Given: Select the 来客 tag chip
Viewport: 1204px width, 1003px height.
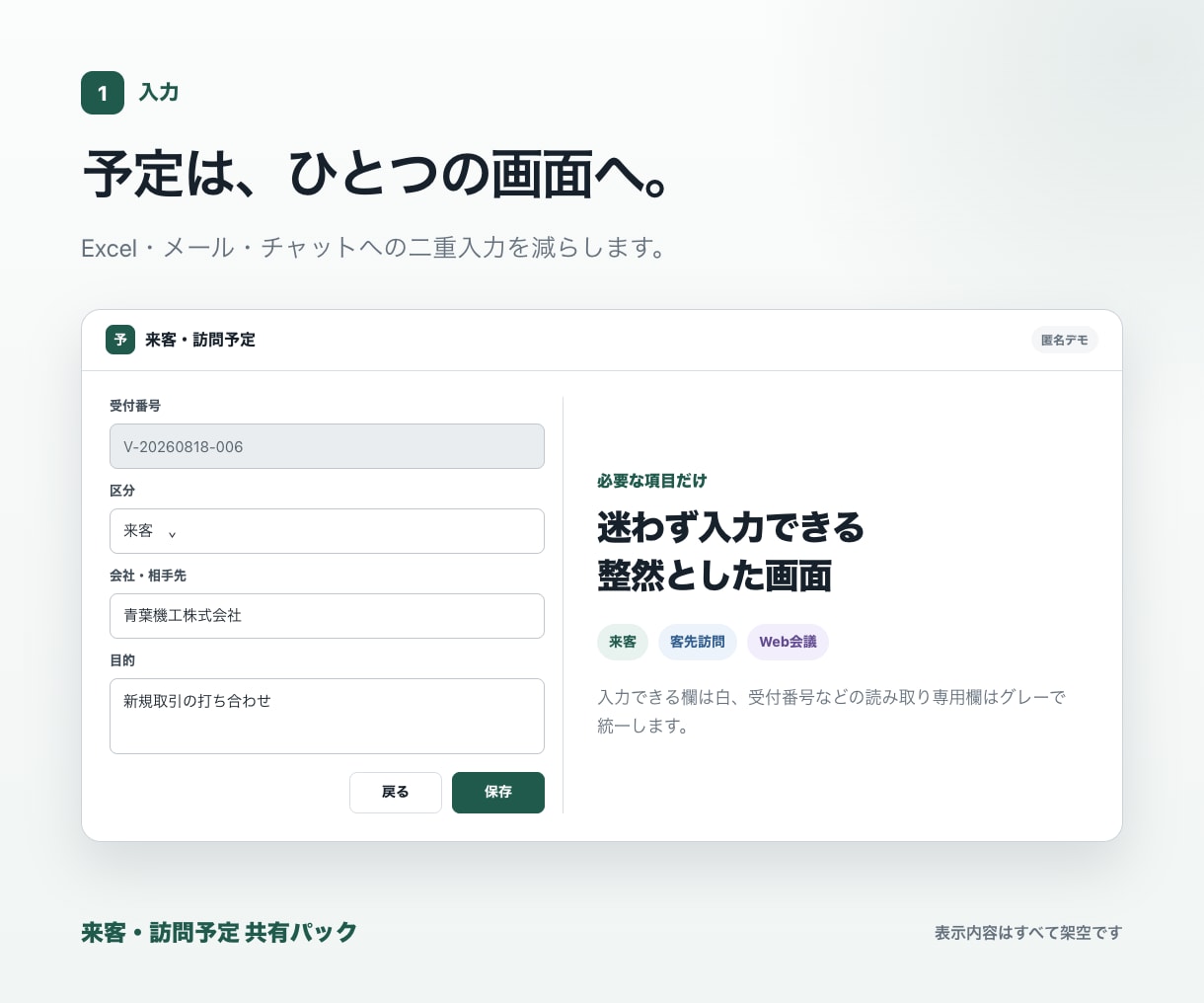Looking at the screenshot, I should 623,642.
